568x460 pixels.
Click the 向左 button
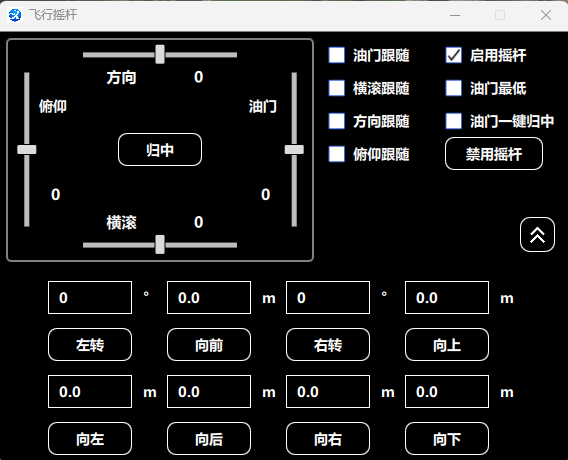pos(90,439)
